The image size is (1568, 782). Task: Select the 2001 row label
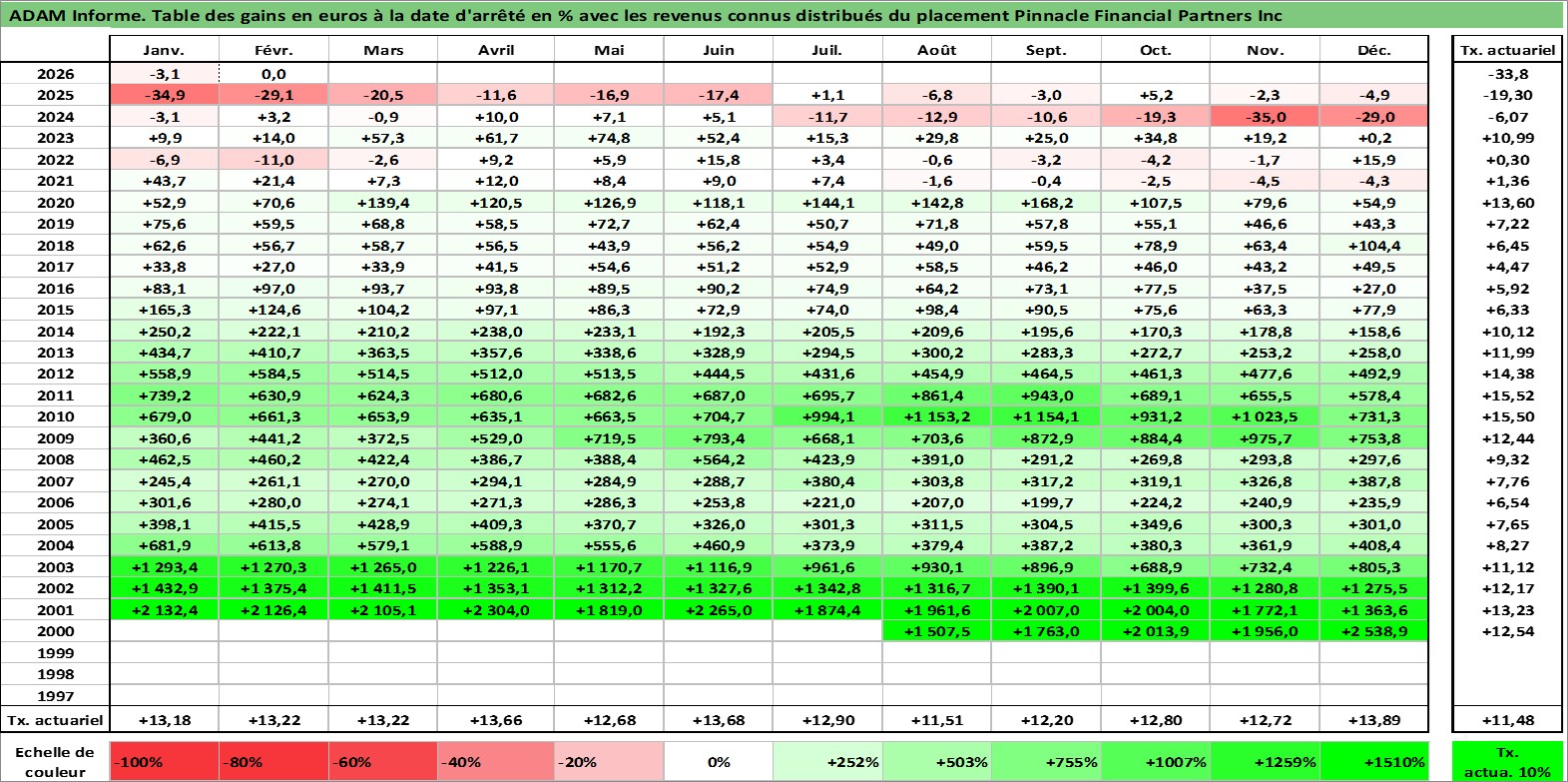click(x=55, y=610)
